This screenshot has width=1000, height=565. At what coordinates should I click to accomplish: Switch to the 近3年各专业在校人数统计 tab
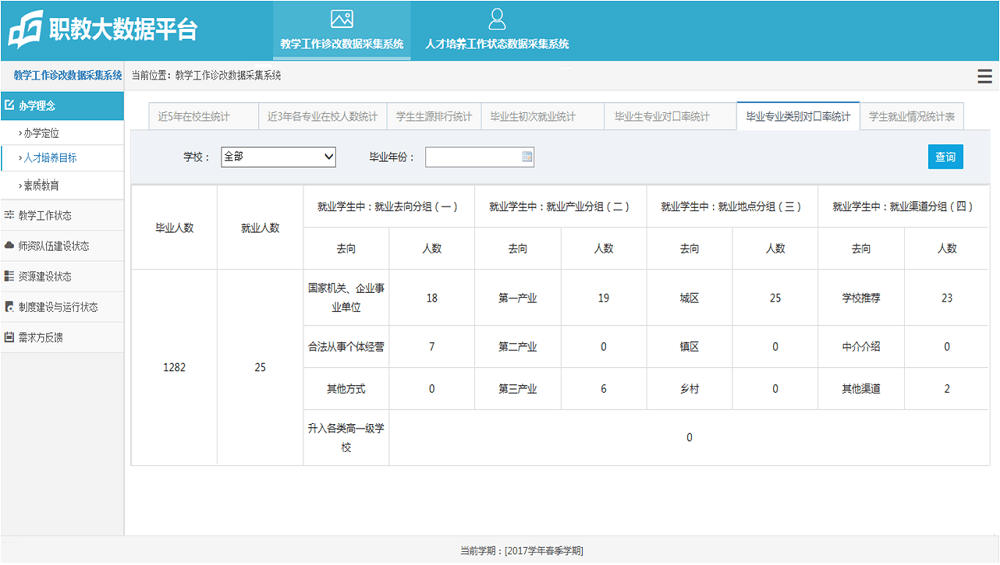323,117
